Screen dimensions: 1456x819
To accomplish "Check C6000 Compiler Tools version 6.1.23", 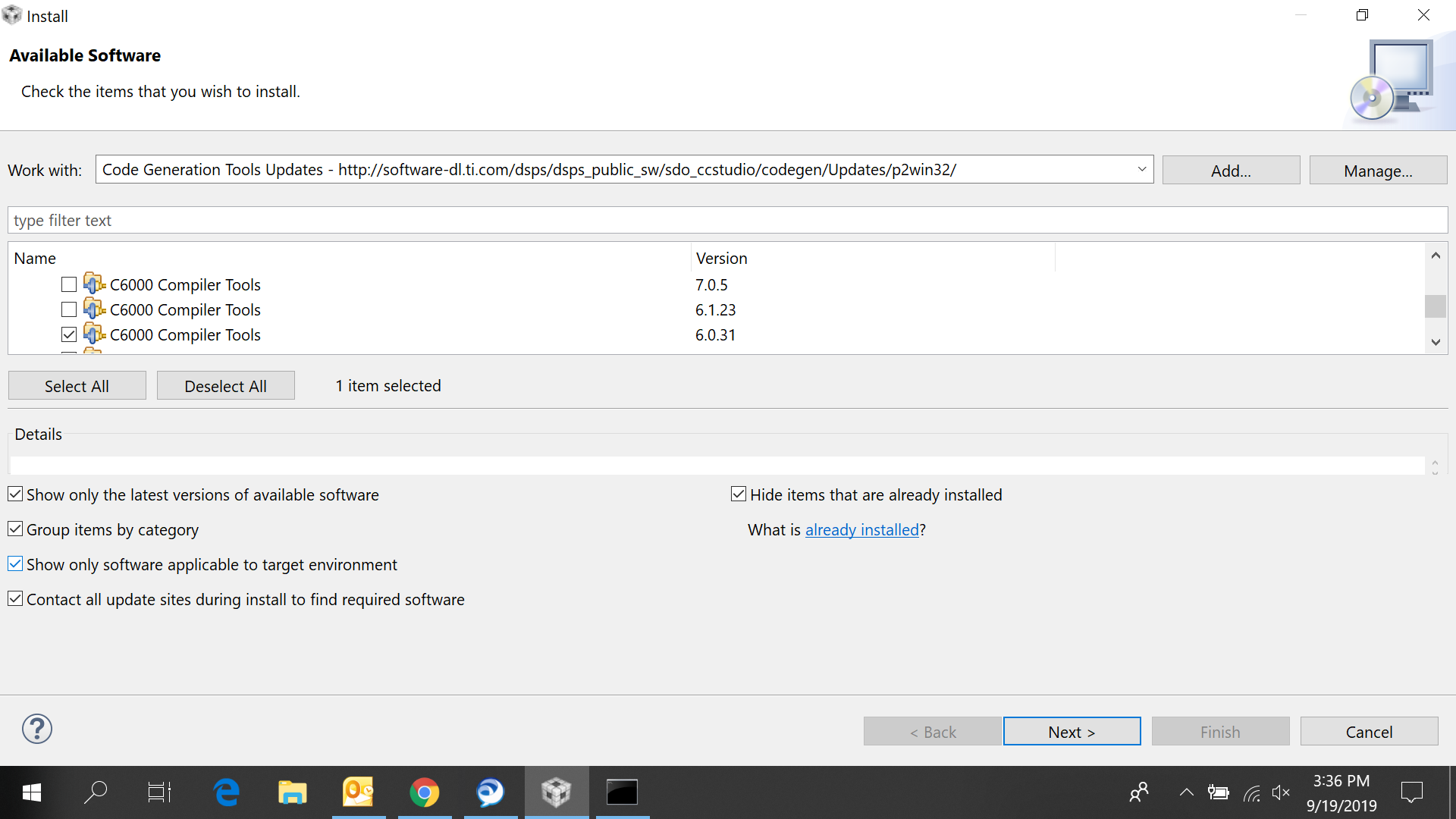I will pos(69,309).
